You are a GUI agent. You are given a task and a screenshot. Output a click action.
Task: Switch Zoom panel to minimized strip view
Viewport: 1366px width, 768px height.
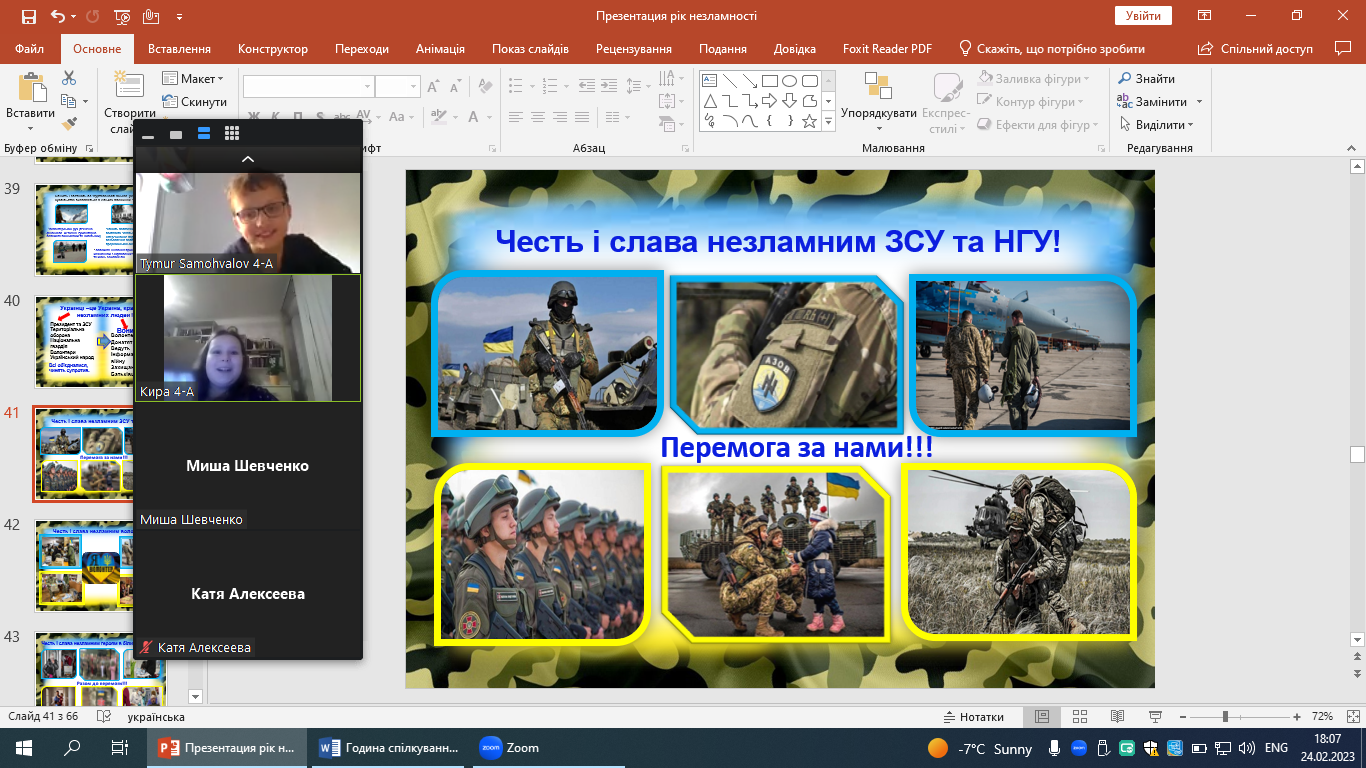click(148, 135)
